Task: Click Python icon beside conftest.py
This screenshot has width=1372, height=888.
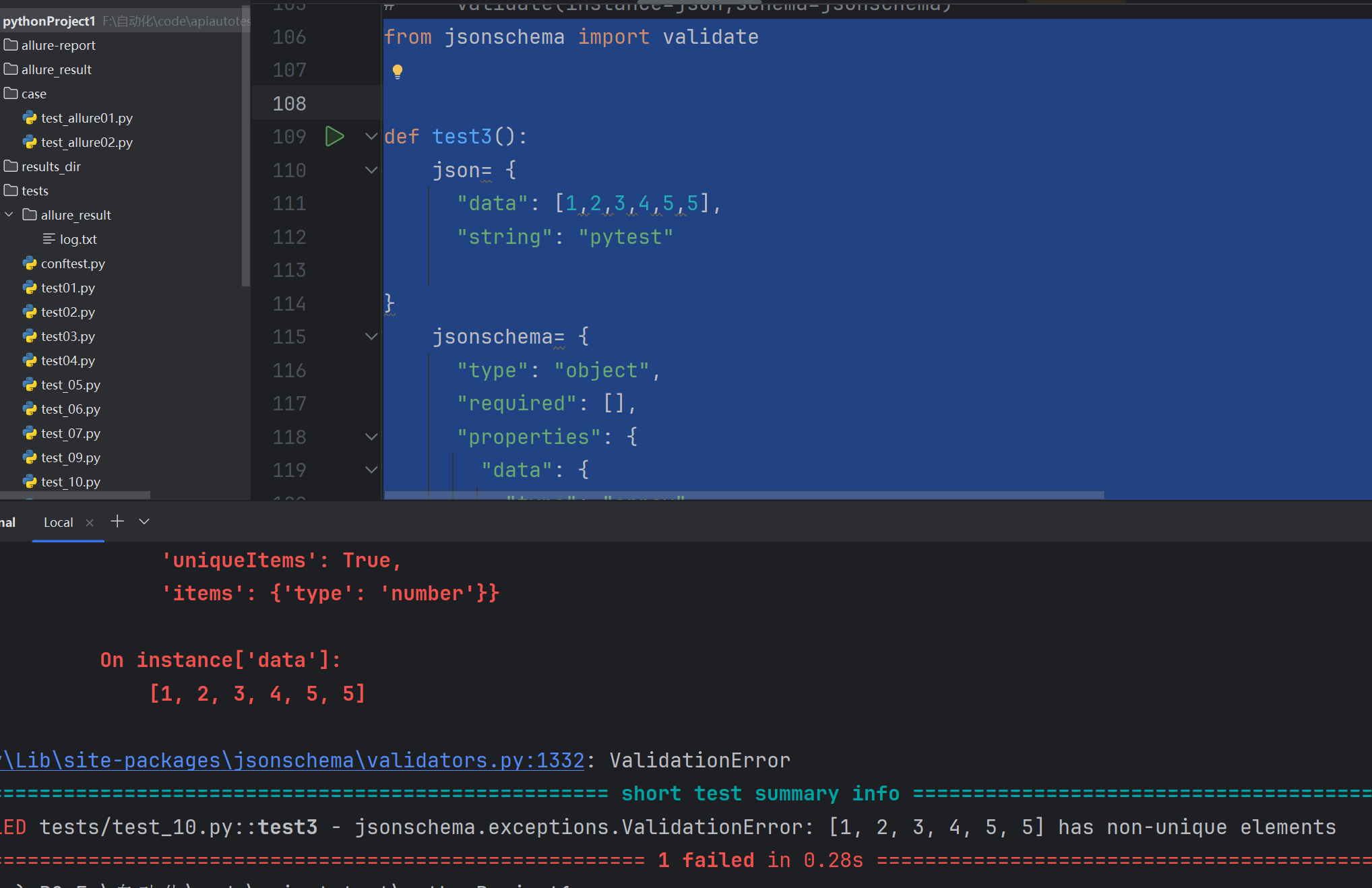Action: click(x=30, y=263)
